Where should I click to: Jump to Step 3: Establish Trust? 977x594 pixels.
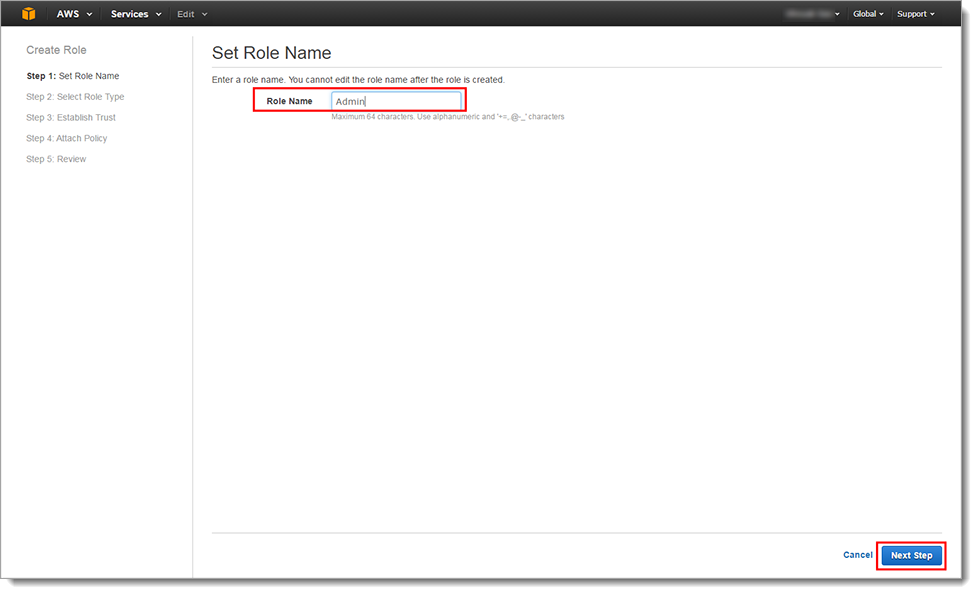(71, 118)
